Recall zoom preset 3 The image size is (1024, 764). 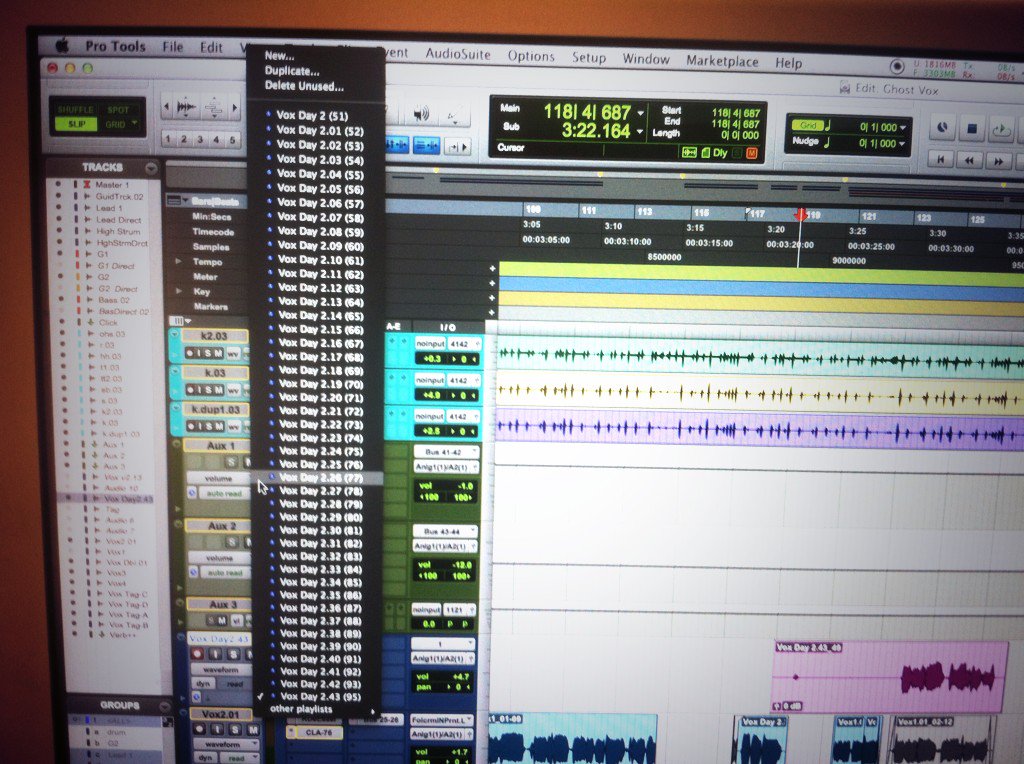point(200,139)
